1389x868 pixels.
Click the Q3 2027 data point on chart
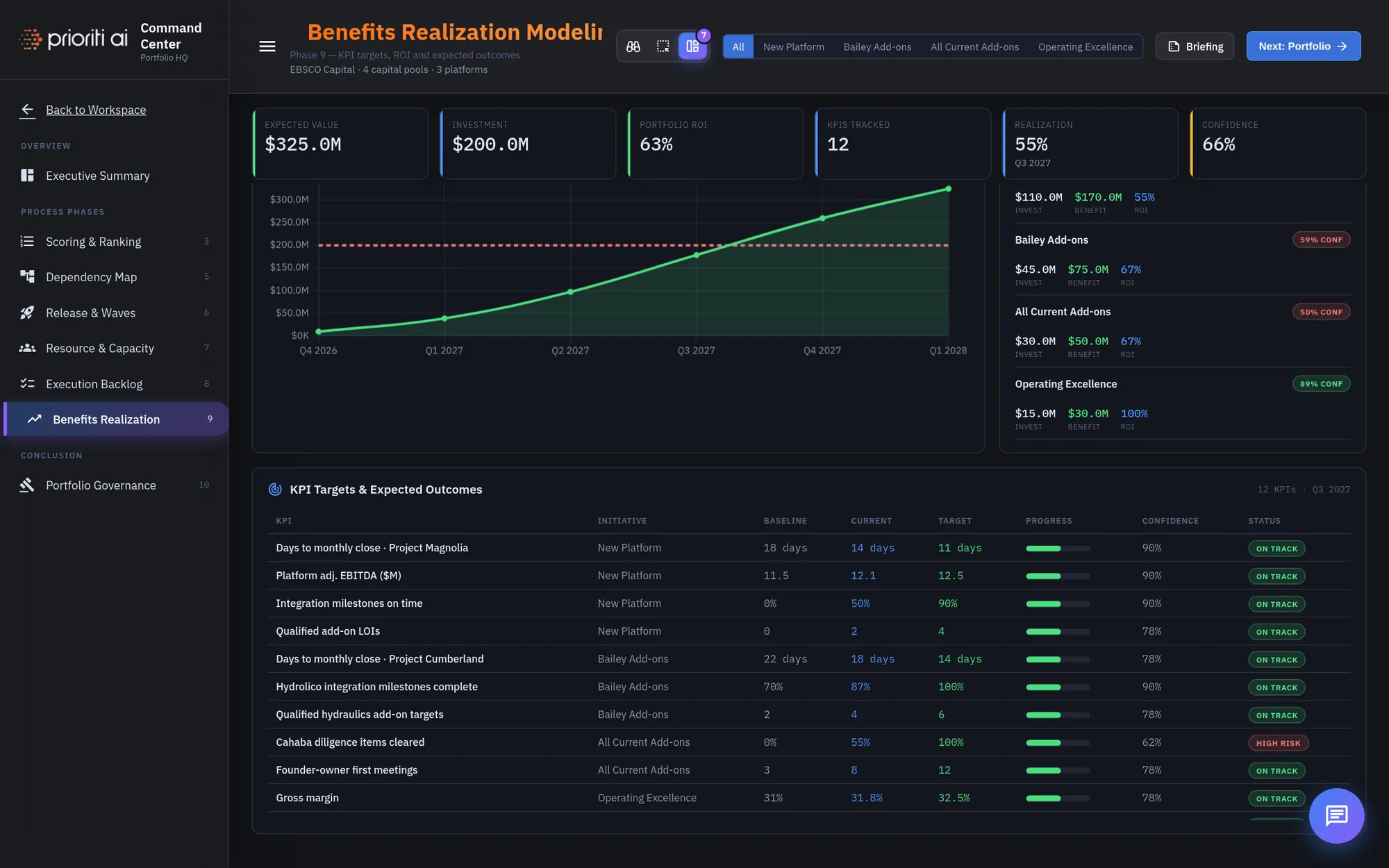coord(697,255)
